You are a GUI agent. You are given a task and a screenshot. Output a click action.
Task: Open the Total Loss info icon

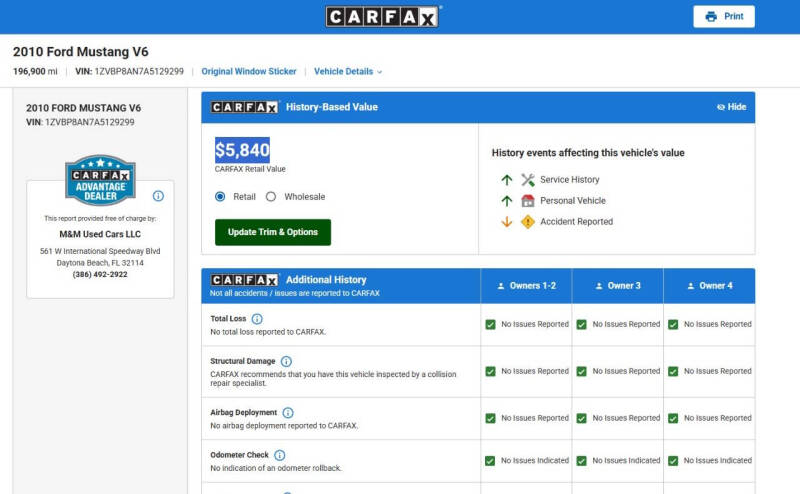click(x=257, y=319)
